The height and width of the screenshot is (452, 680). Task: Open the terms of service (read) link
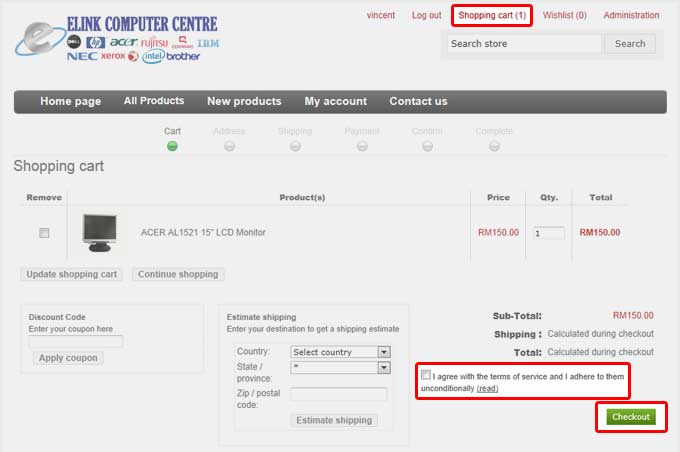click(x=487, y=388)
